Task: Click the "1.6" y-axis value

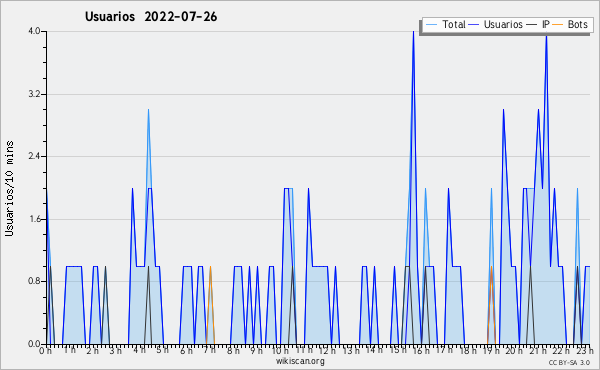Action: (34, 219)
